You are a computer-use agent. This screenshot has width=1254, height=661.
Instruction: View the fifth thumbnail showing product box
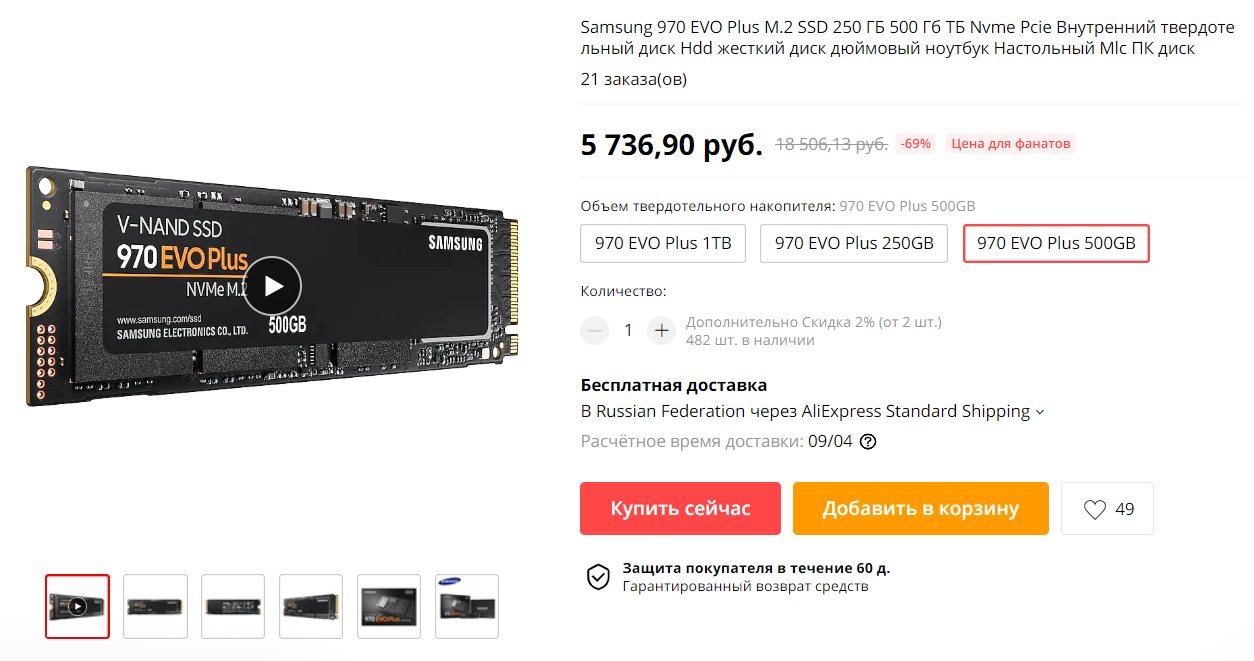click(x=389, y=606)
